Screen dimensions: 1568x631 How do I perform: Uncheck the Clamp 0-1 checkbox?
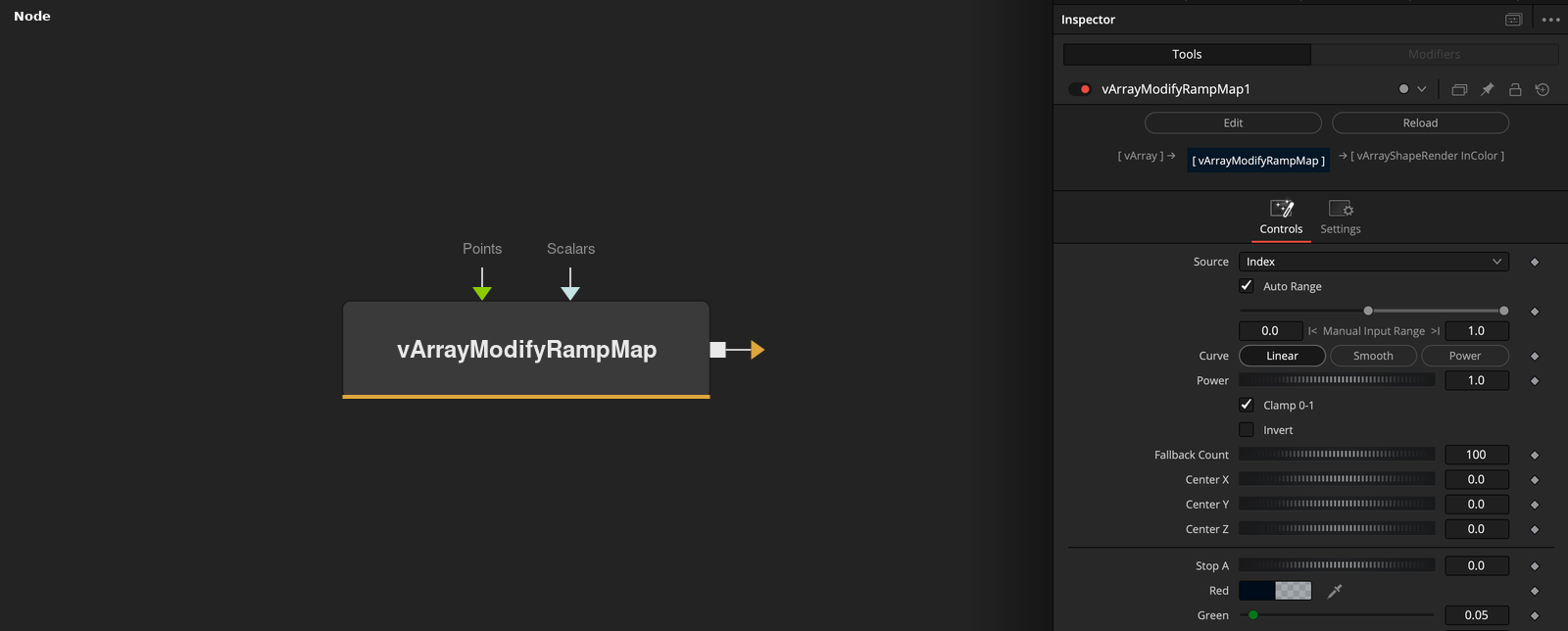click(1247, 405)
